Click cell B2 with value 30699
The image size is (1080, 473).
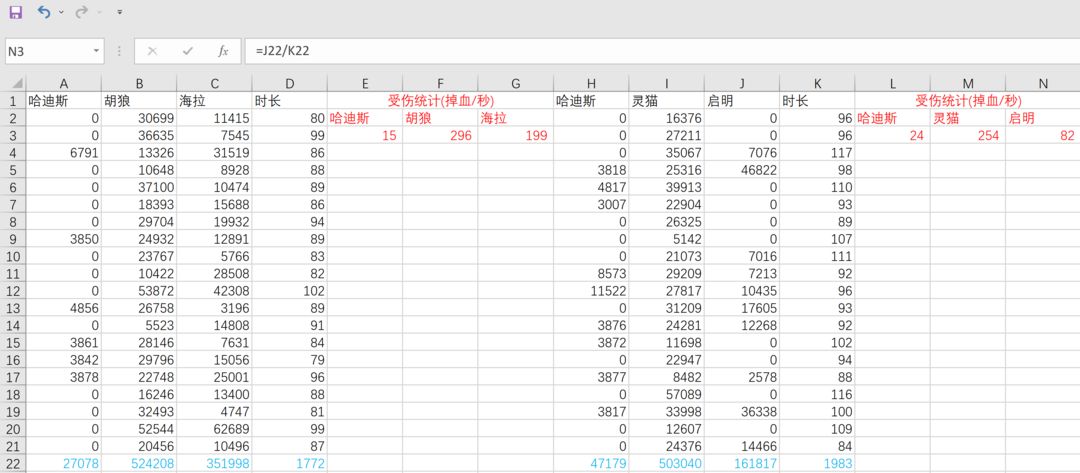click(139, 118)
